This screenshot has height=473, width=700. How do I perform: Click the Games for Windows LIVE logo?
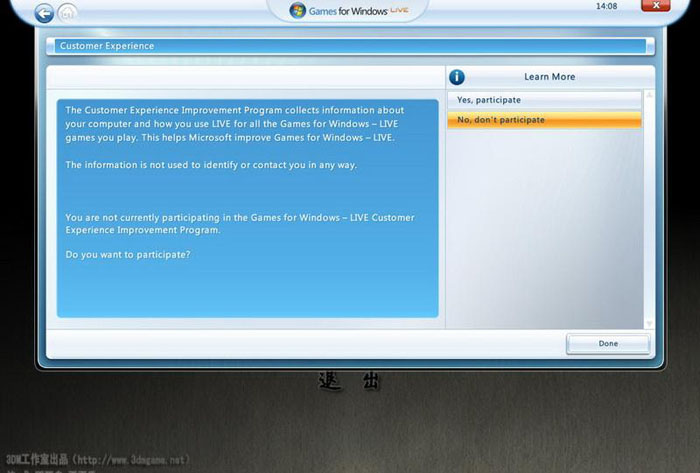click(x=349, y=10)
